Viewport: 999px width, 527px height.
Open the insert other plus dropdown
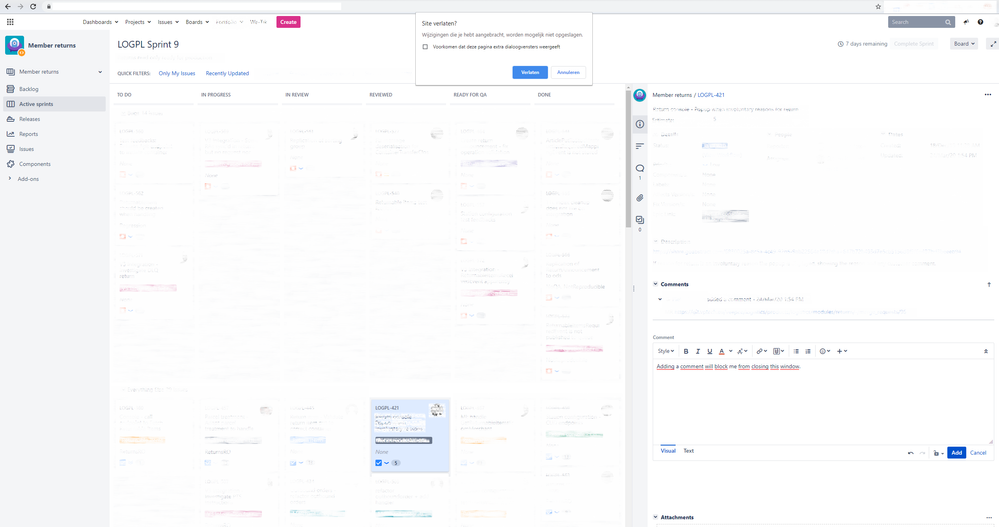pos(842,351)
